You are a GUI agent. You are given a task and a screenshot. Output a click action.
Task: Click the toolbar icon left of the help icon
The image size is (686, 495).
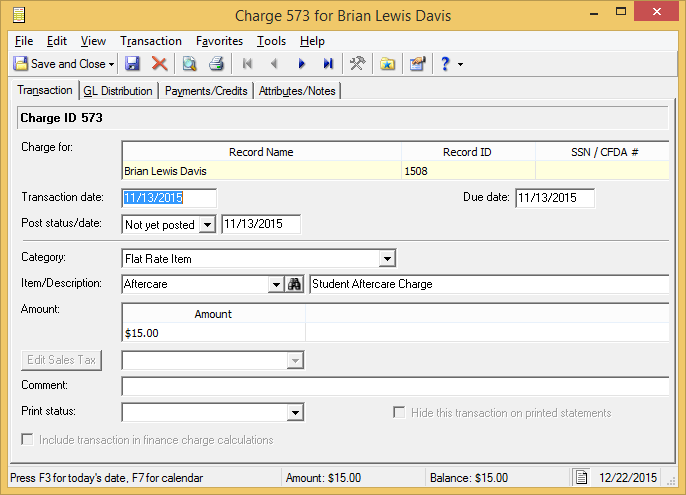click(418, 64)
